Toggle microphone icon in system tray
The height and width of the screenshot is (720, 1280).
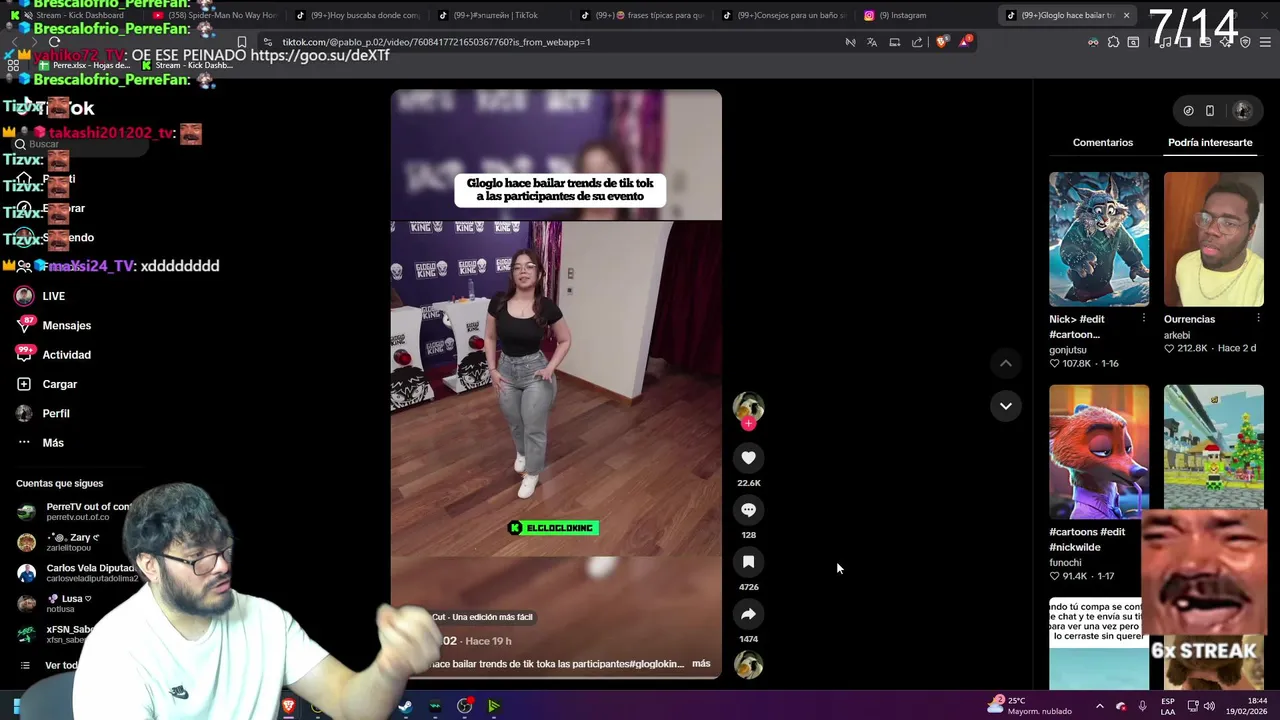1142,706
